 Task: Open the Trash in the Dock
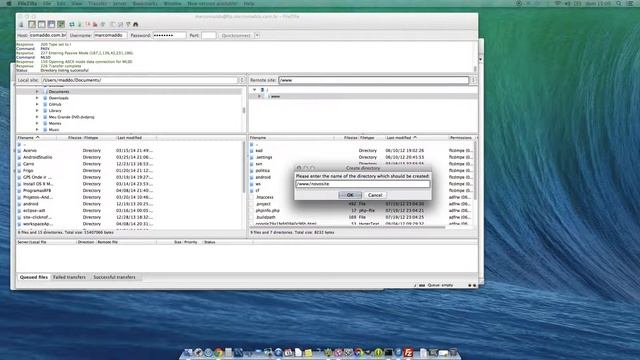453,352
